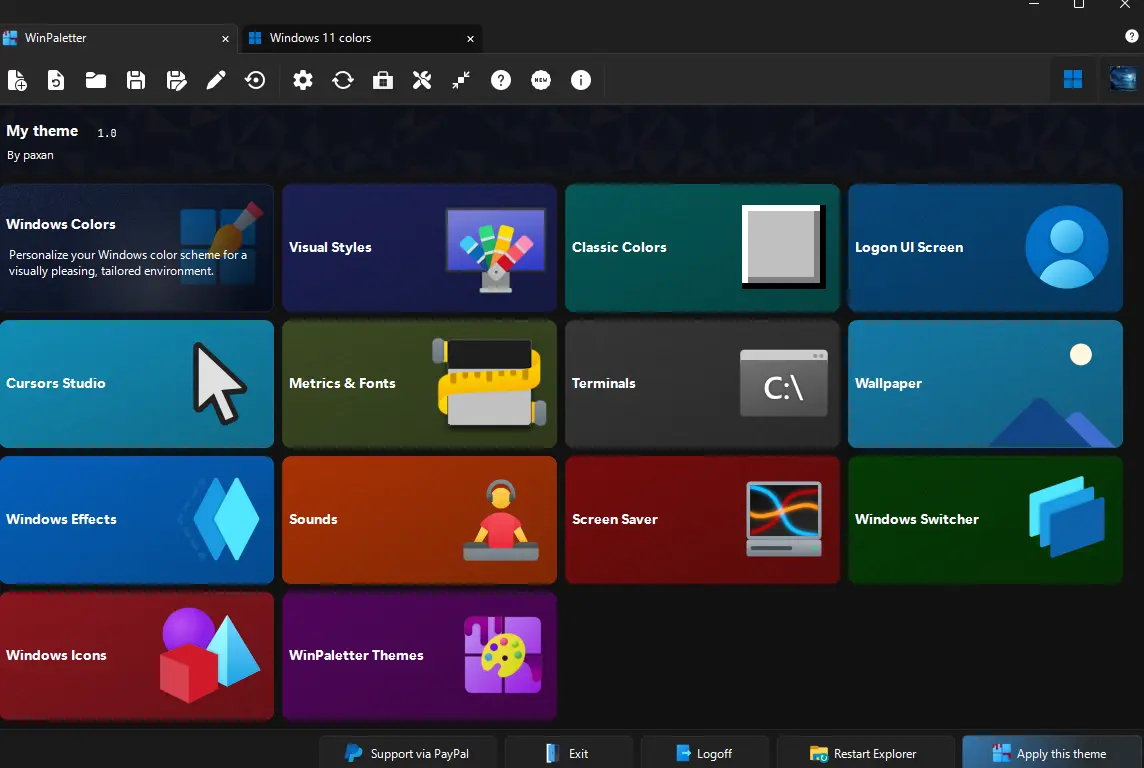Click Apply this theme button
This screenshot has width=1144, height=768.
coord(1053,753)
